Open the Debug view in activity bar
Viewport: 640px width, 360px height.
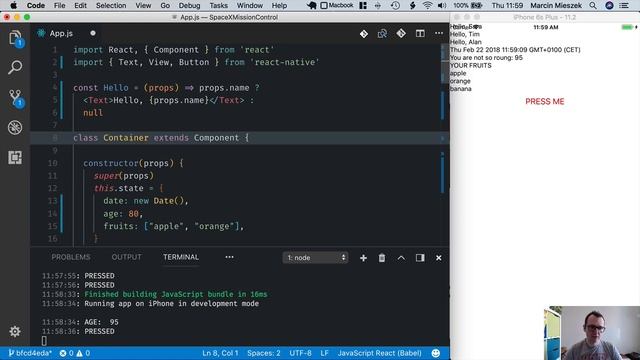pyautogui.click(x=15, y=128)
